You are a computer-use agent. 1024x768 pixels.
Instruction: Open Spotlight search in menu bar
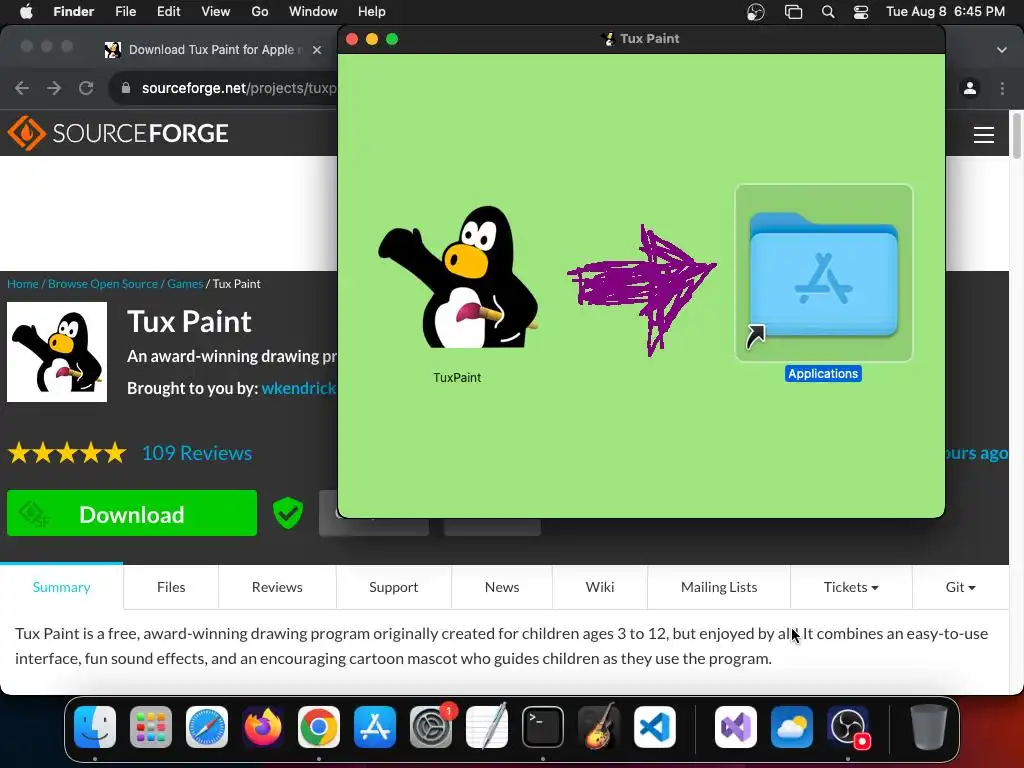click(828, 12)
